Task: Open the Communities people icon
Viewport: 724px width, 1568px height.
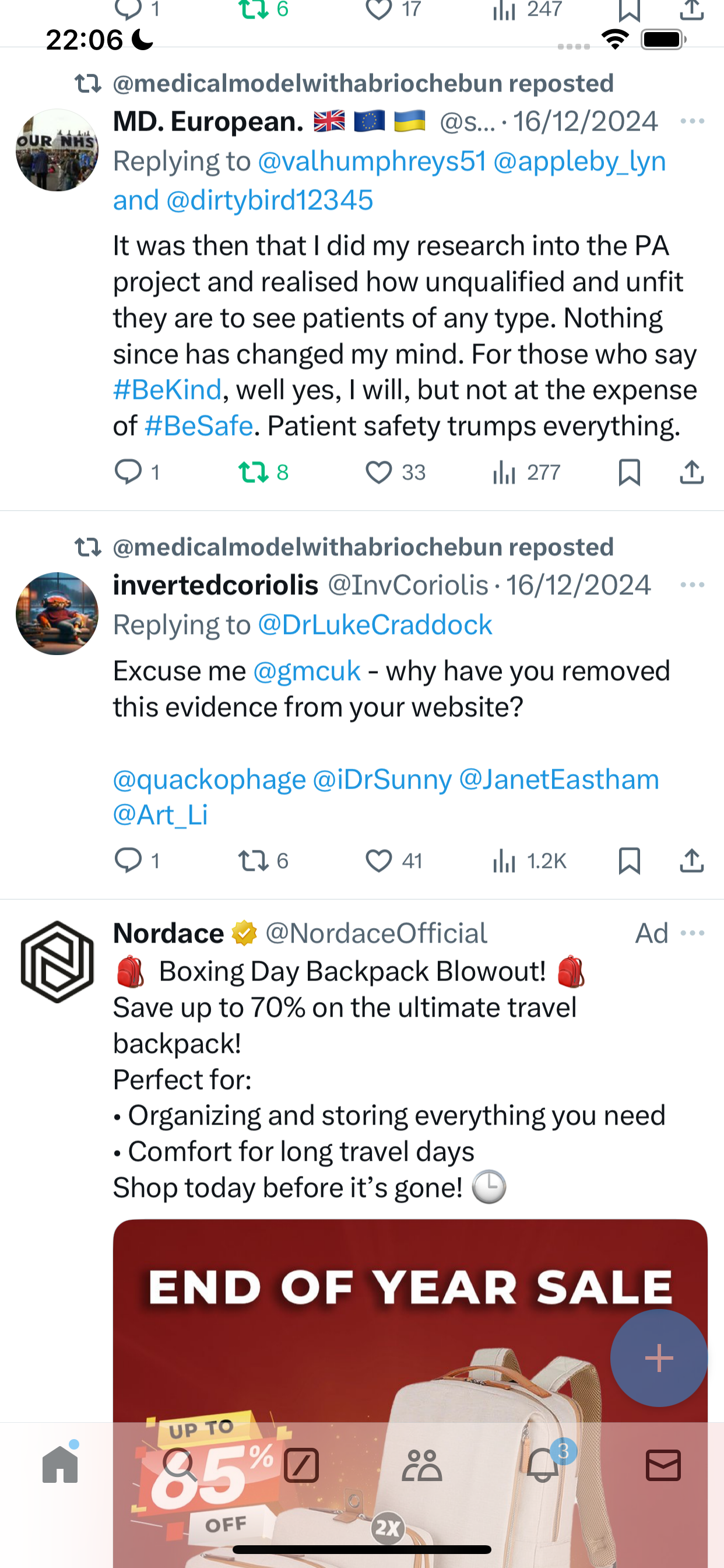Action: pos(421,1465)
